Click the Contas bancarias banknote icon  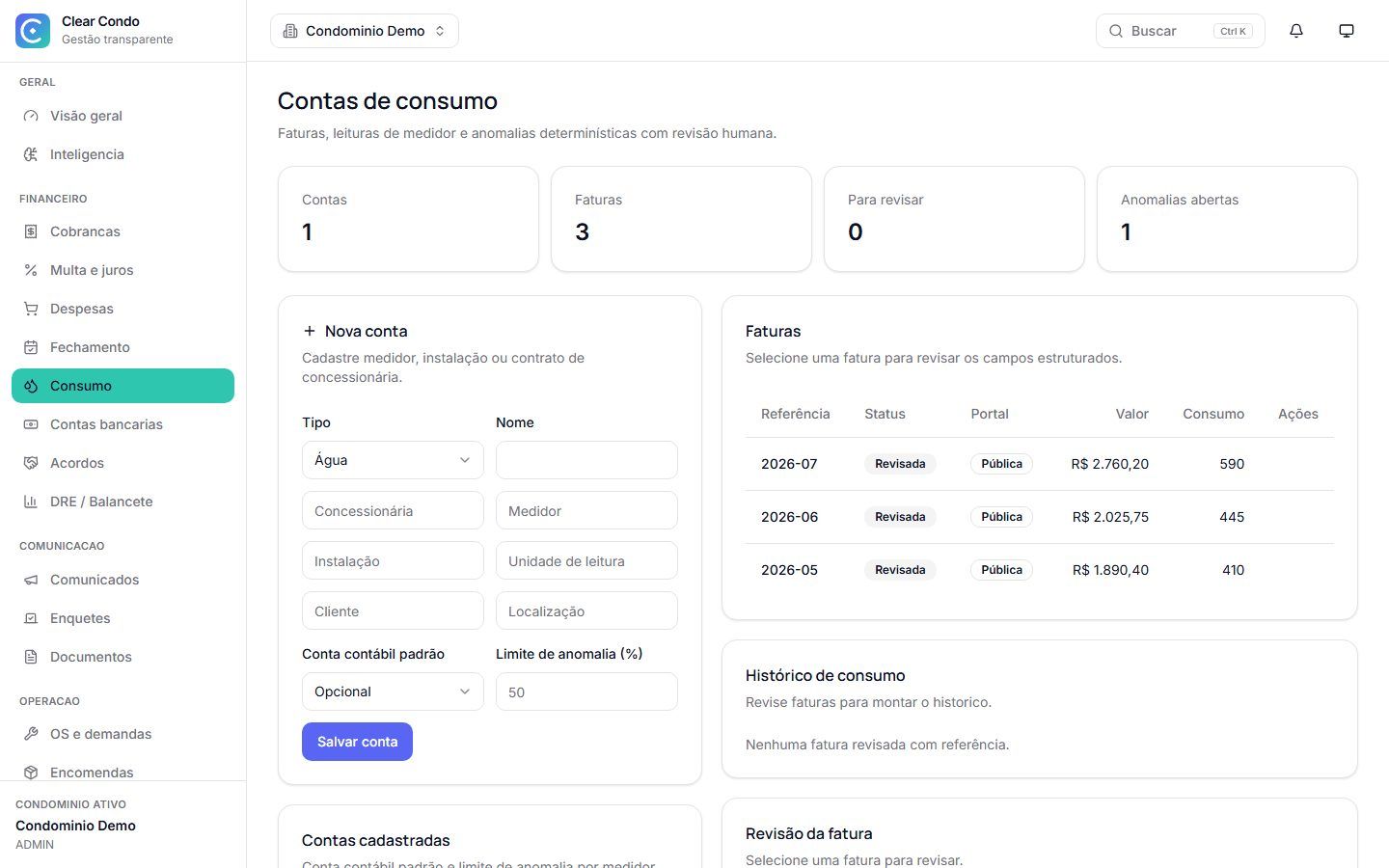[x=31, y=424]
